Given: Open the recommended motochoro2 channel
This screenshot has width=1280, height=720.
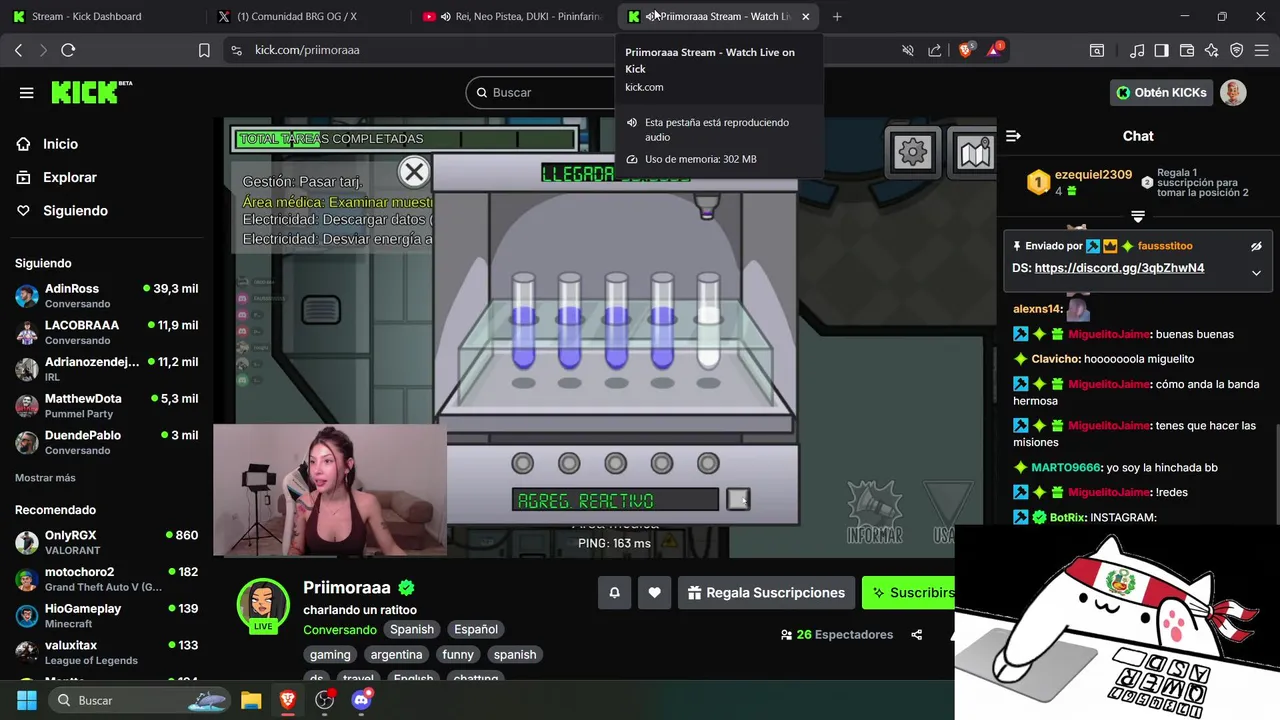Looking at the screenshot, I should pyautogui.click(x=107, y=579).
